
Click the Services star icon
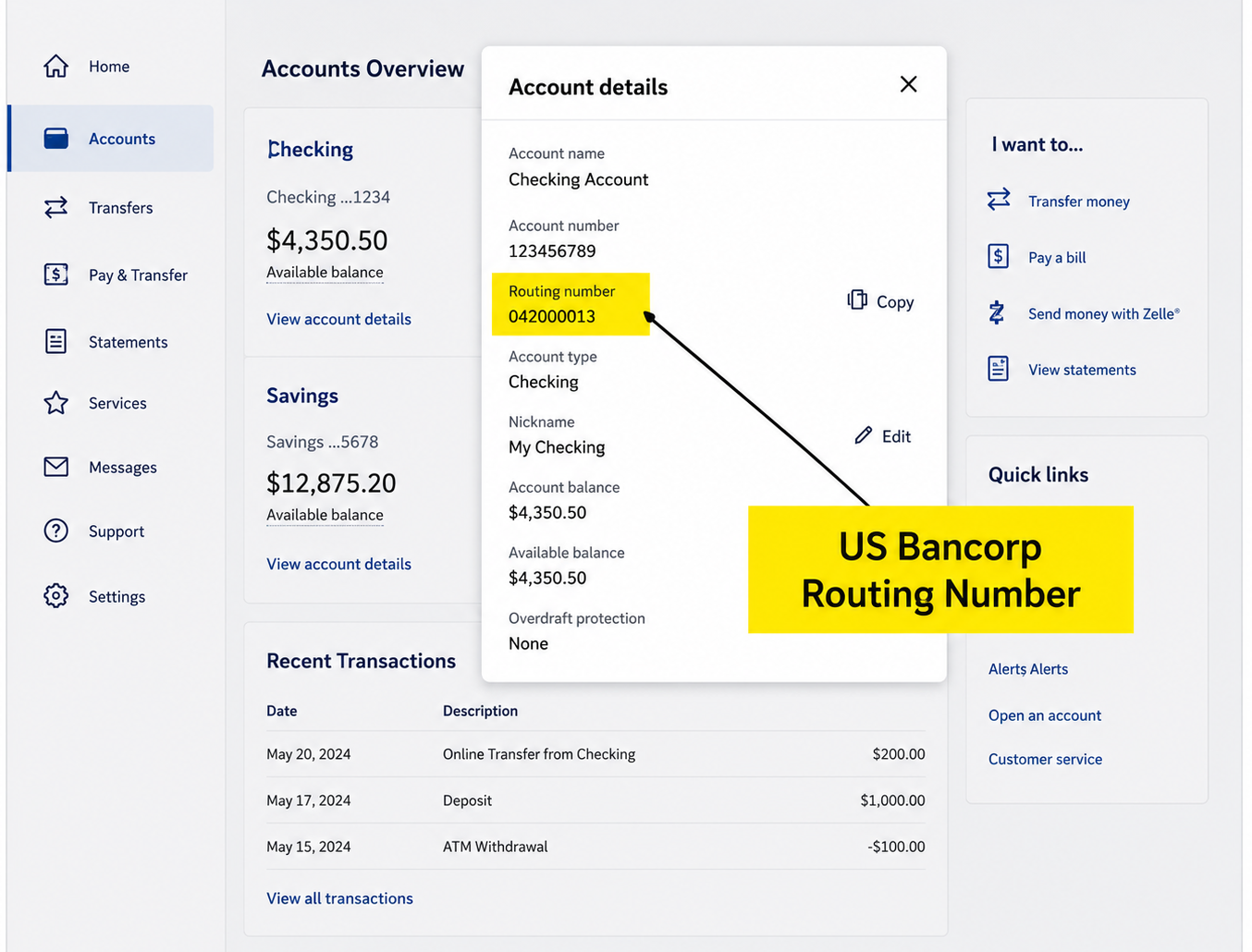pos(55,403)
